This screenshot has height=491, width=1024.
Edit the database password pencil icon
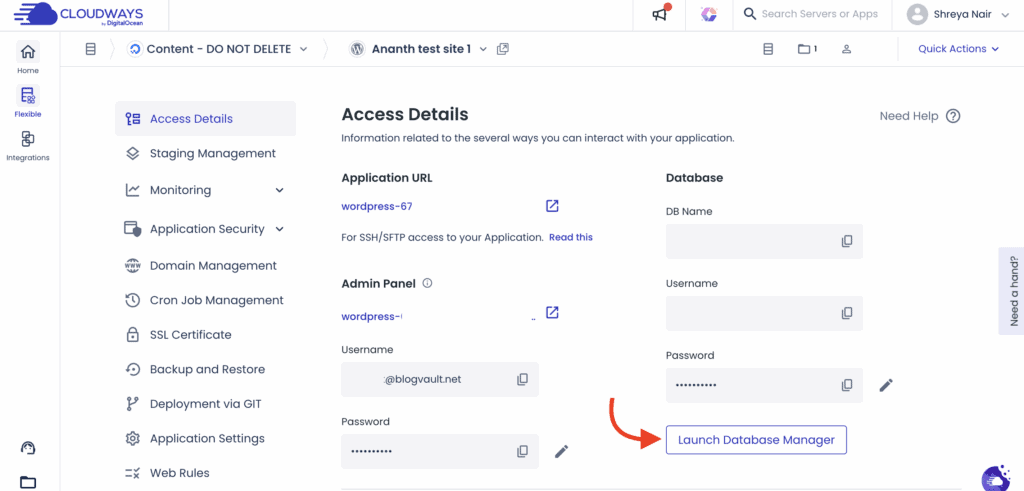pyautogui.click(x=886, y=385)
